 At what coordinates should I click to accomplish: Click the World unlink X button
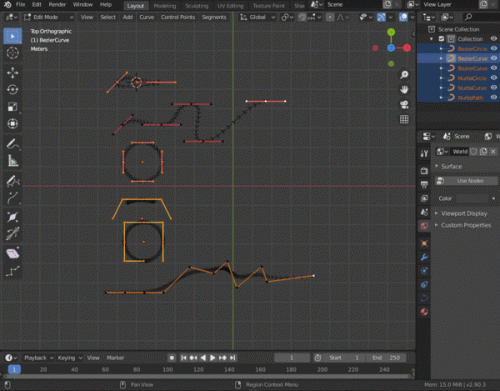click(x=493, y=152)
